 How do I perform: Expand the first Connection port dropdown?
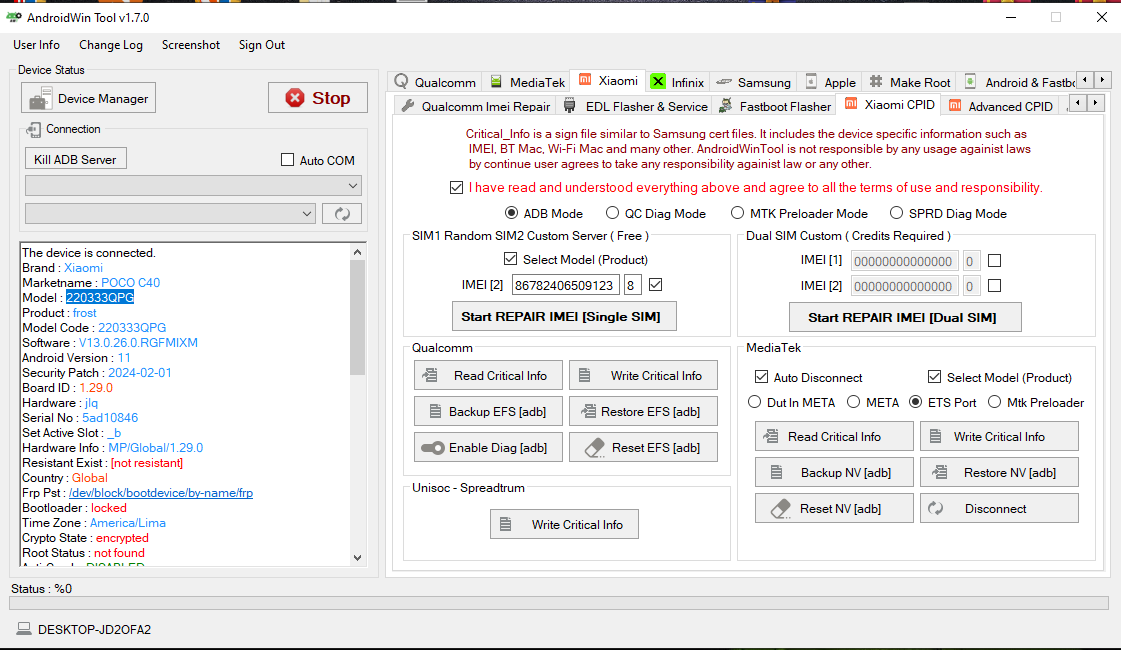tap(193, 186)
